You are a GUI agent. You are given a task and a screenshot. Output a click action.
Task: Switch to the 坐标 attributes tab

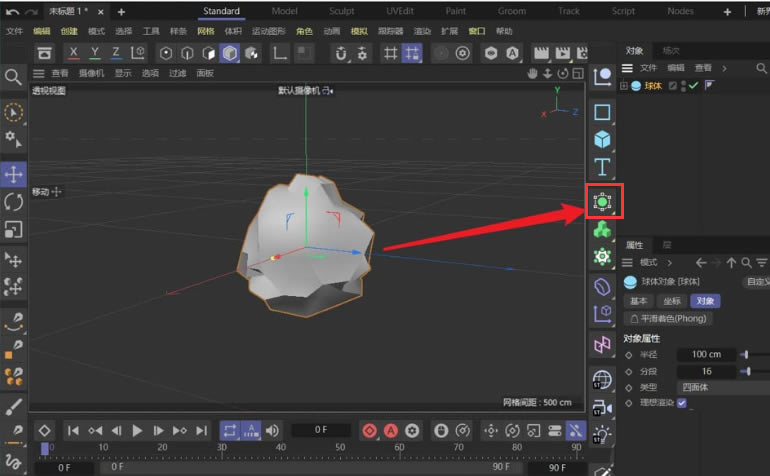tap(672, 301)
